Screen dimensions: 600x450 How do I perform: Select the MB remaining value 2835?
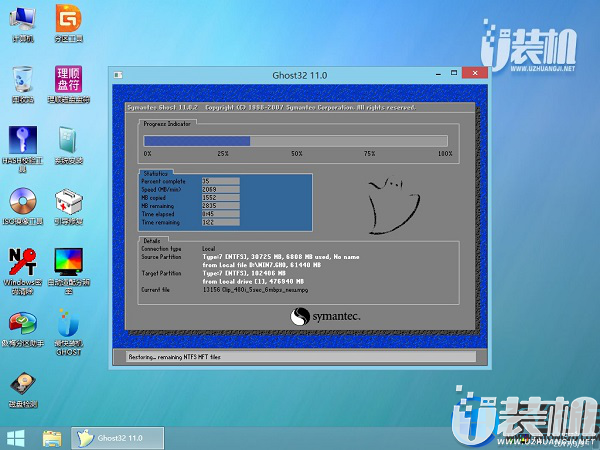[220, 206]
